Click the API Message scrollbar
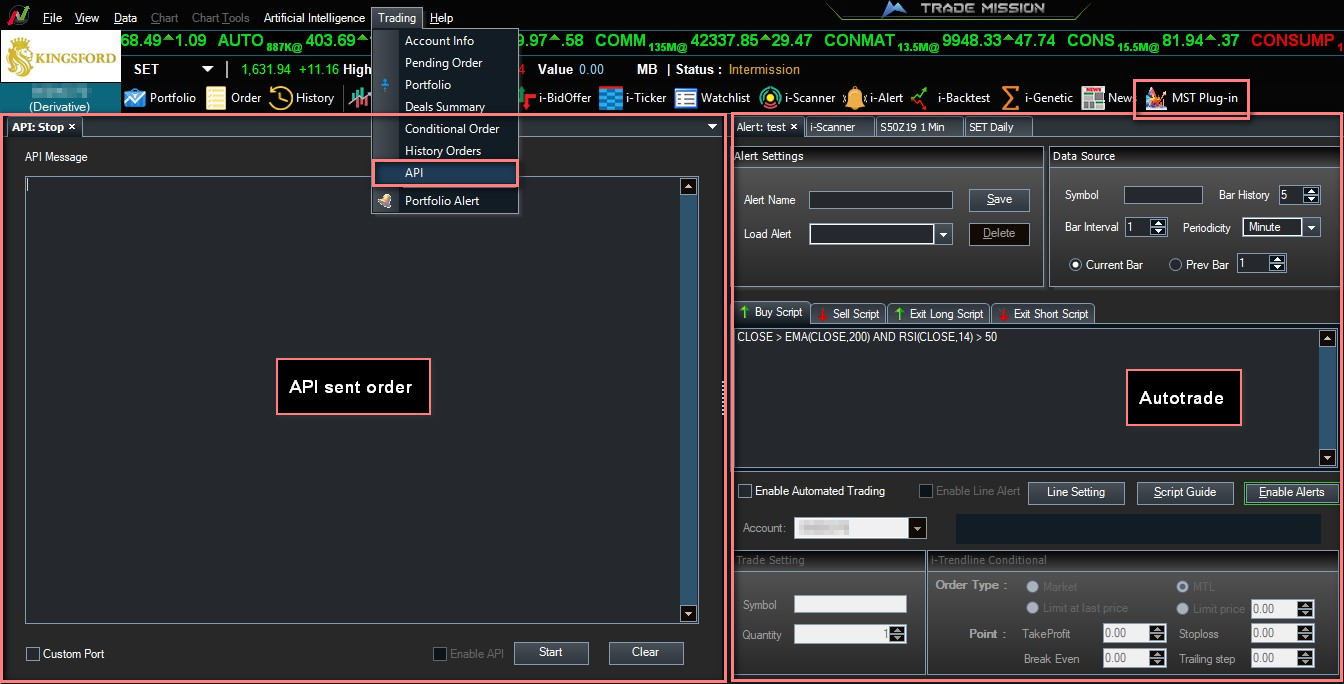The width and height of the screenshot is (1344, 684). 688,400
